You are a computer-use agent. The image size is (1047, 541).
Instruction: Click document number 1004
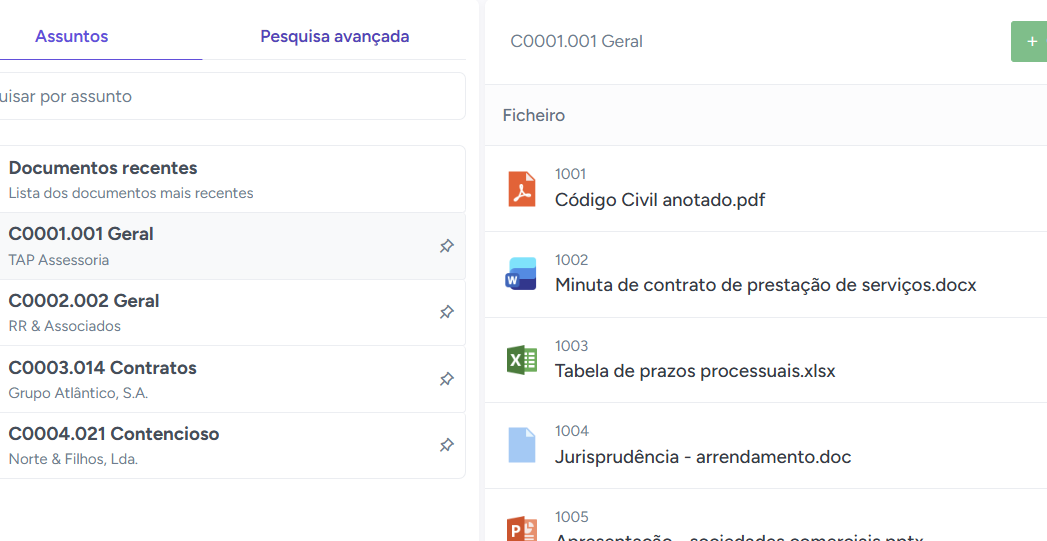pos(572,431)
